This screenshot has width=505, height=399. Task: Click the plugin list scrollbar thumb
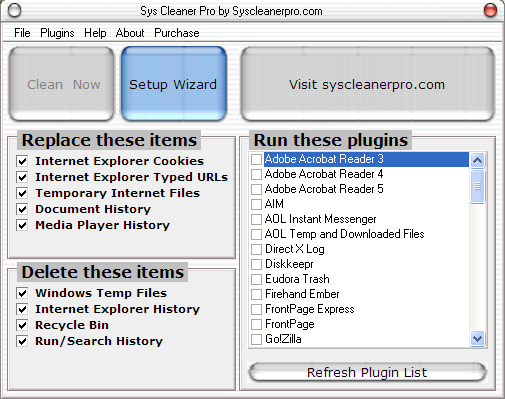tap(477, 186)
